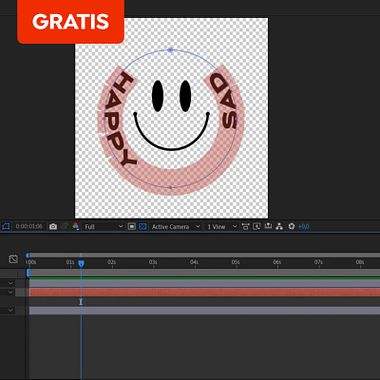Select the keyframe marker under the red layer
Screen dimensions: 380x380
pyautogui.click(x=81, y=302)
